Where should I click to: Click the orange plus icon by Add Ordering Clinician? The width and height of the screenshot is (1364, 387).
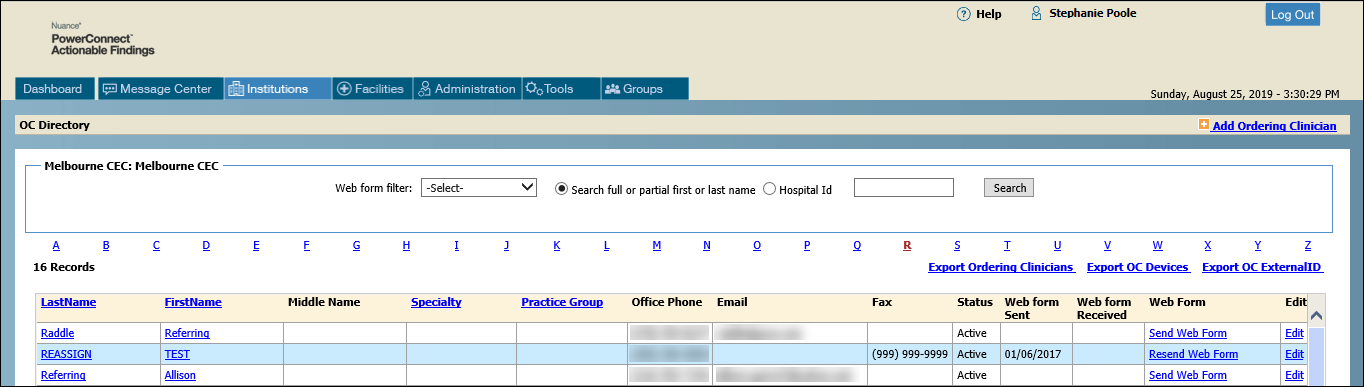[x=1204, y=125]
